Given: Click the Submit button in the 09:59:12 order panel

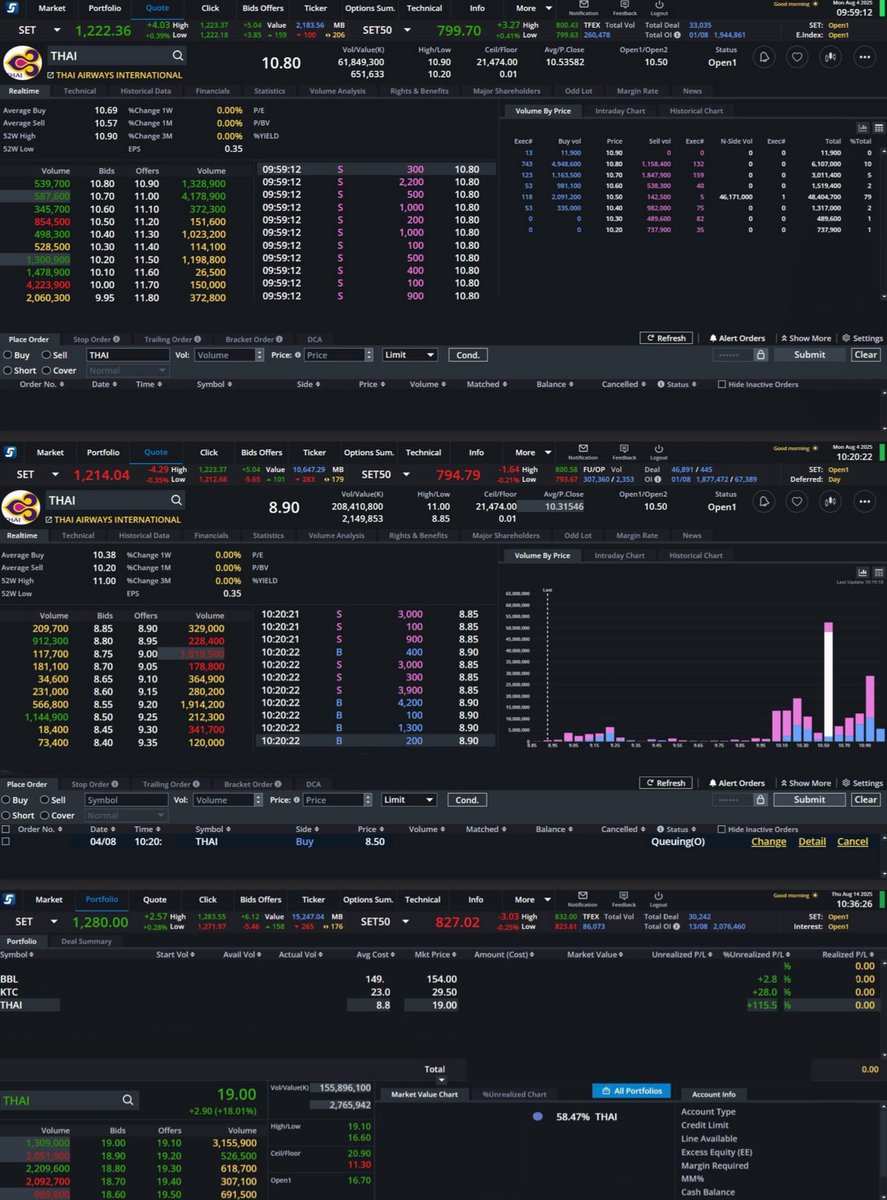Looking at the screenshot, I should click(x=809, y=355).
